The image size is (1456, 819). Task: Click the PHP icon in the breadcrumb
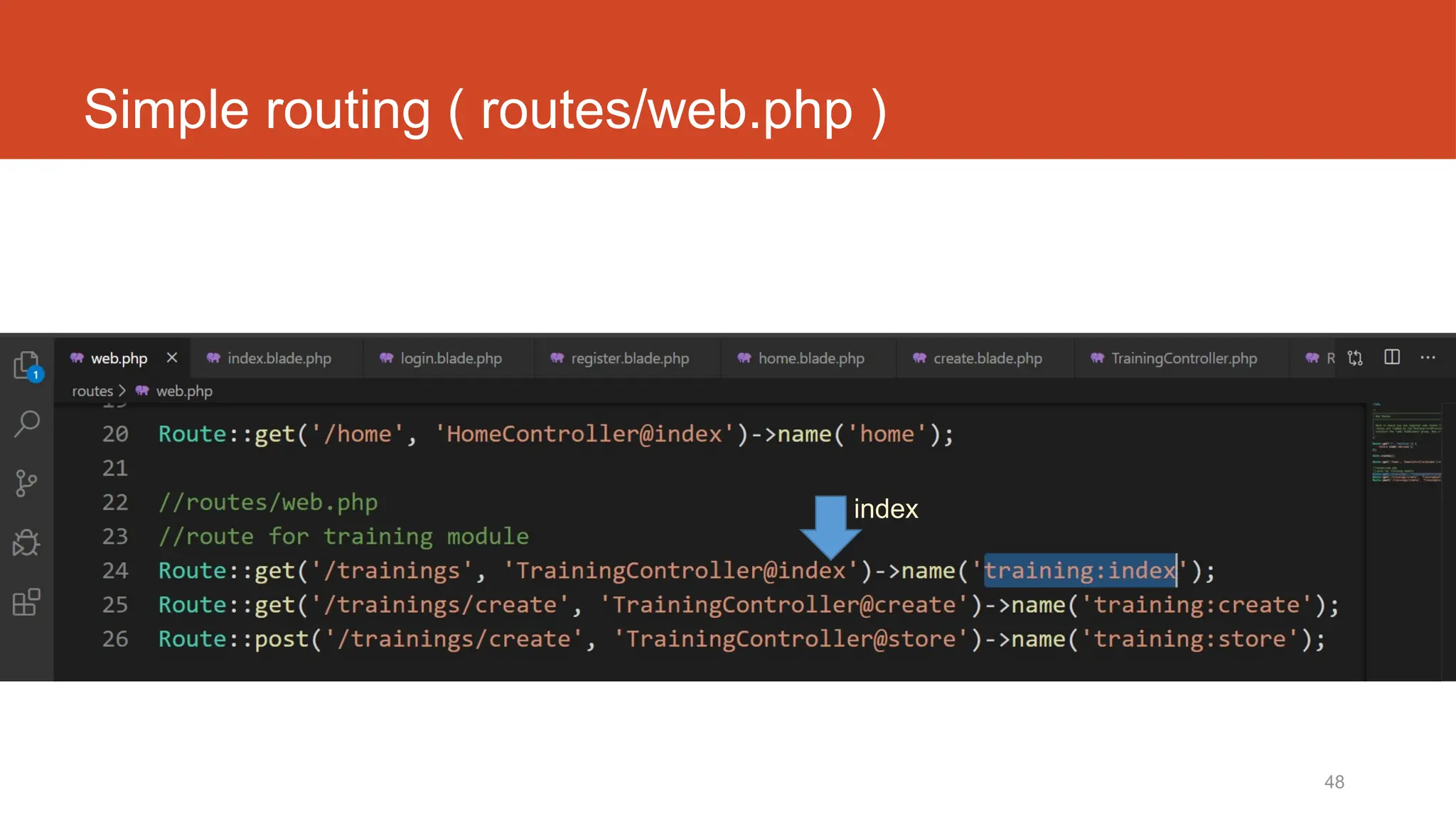[x=142, y=390]
